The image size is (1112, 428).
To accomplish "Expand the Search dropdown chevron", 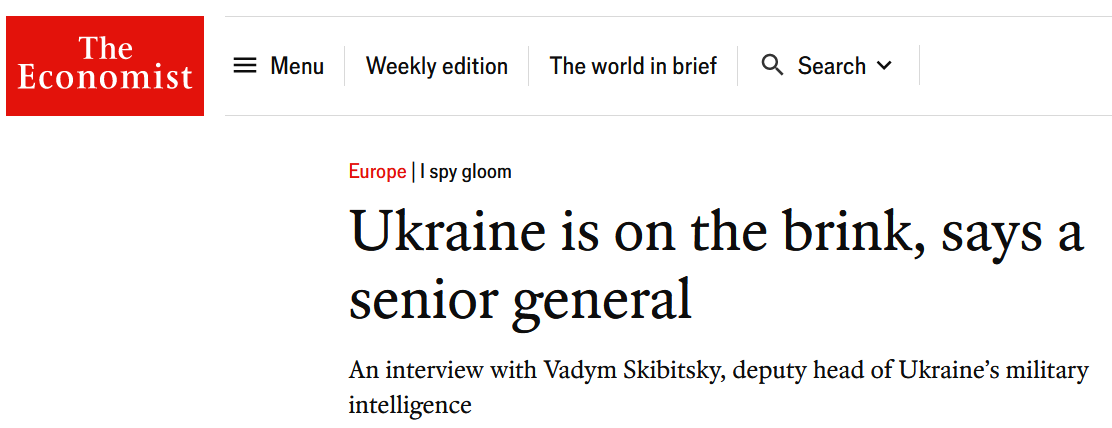I will click(884, 66).
